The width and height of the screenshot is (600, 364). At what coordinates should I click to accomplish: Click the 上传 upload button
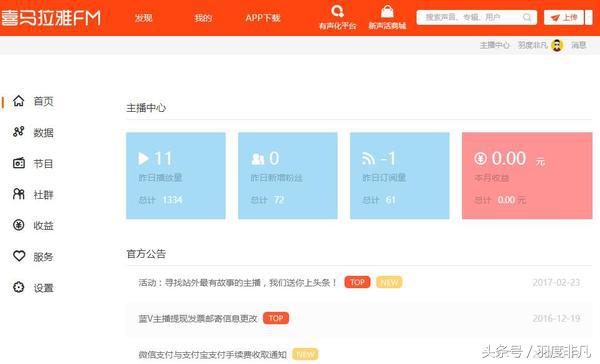tap(564, 18)
